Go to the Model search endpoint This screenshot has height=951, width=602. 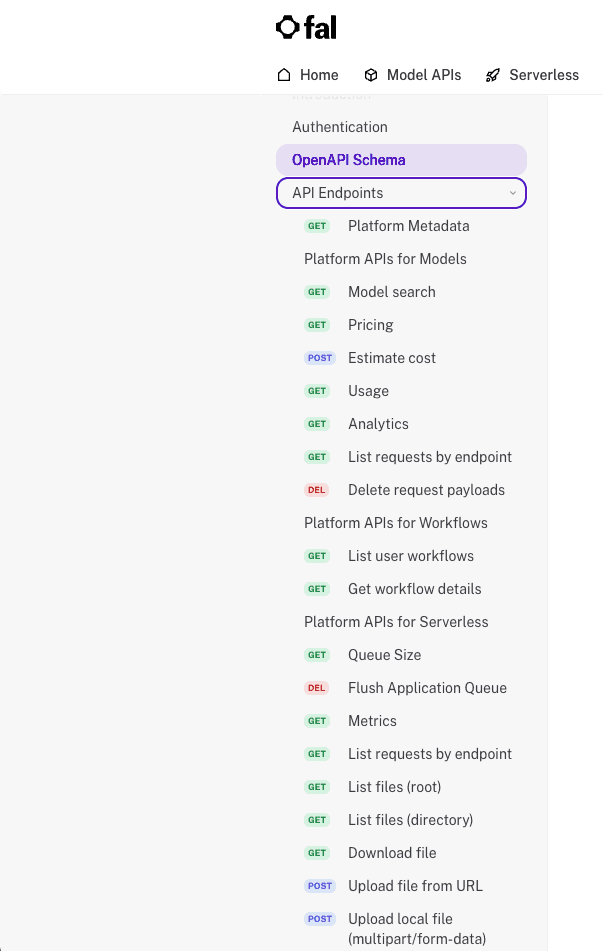tap(392, 292)
